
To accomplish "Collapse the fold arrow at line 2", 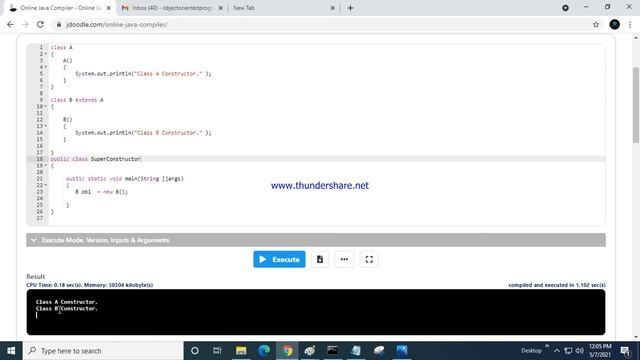I will 46,54.
